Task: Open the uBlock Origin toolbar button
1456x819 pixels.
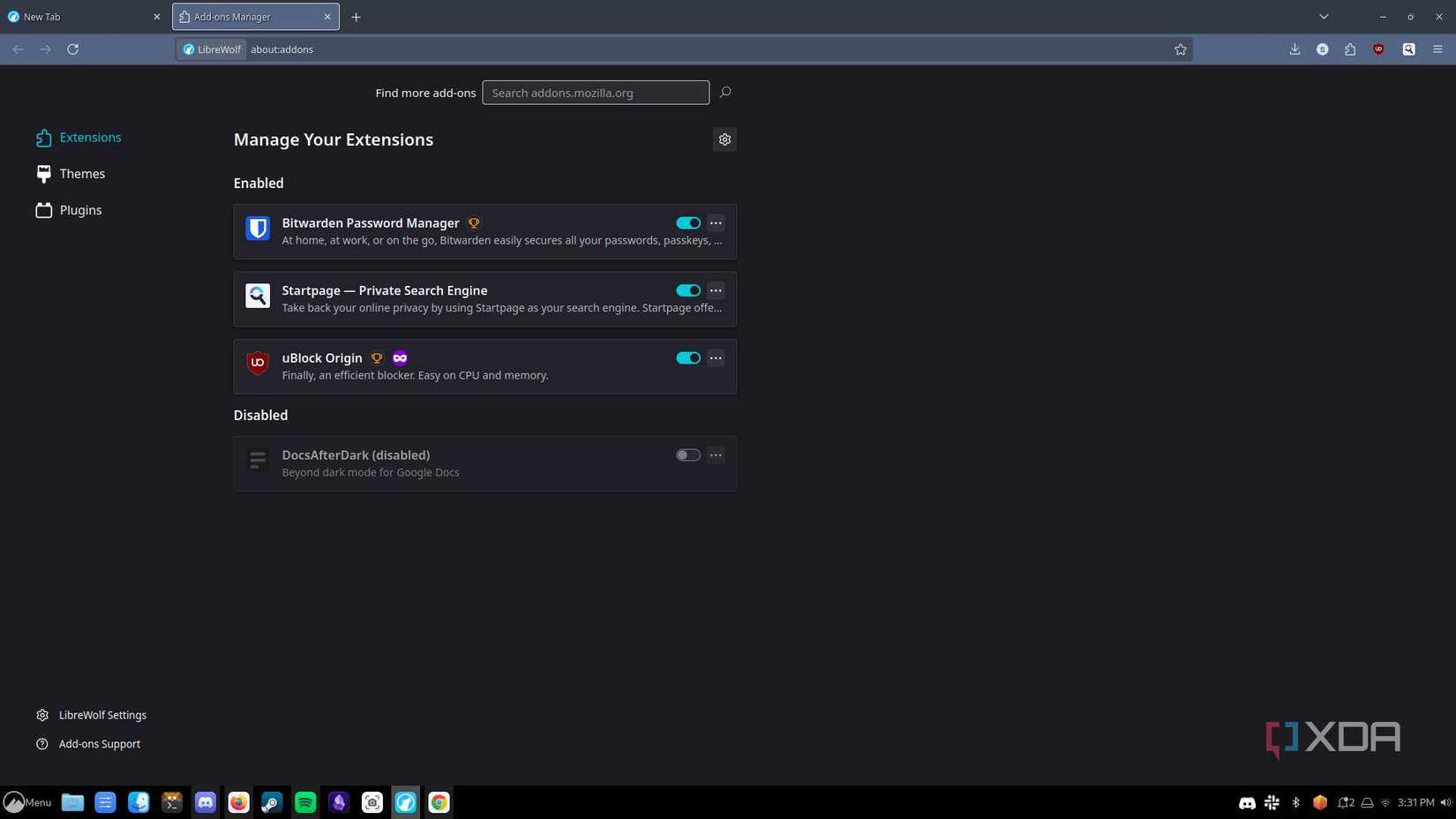Action: (x=1378, y=49)
